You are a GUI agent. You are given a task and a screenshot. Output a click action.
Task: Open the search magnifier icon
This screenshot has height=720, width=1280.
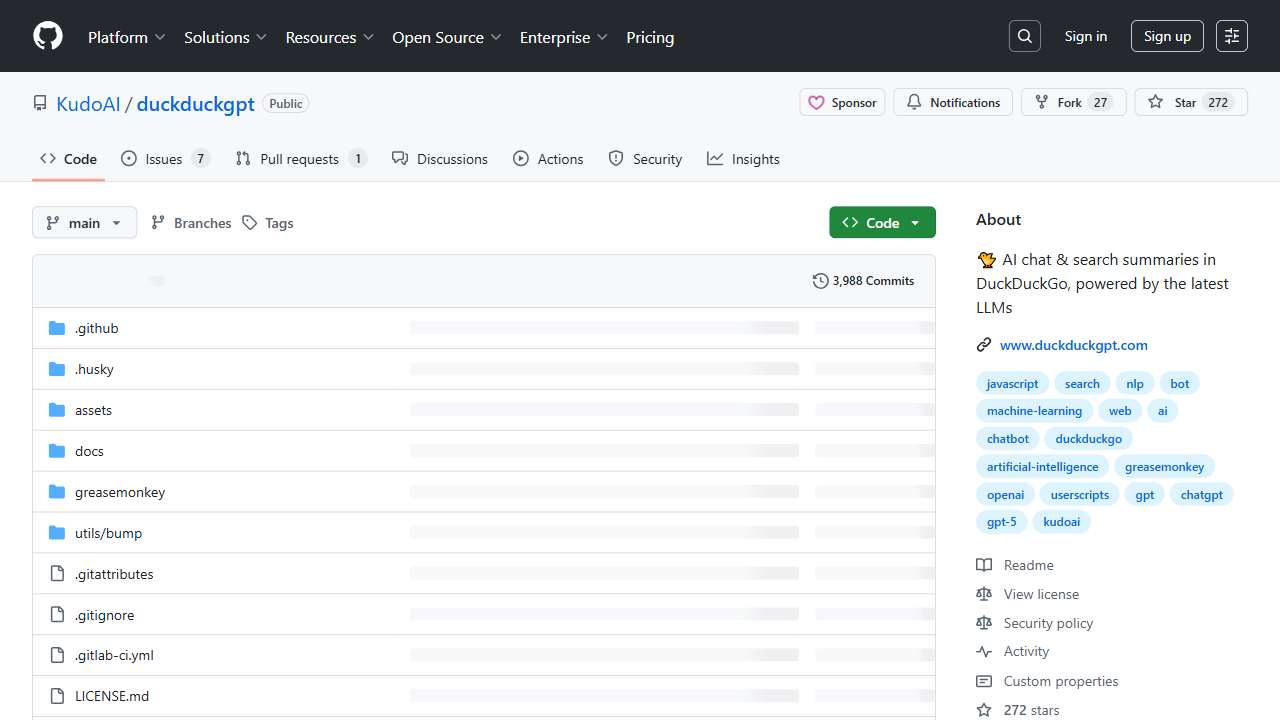tap(1025, 36)
